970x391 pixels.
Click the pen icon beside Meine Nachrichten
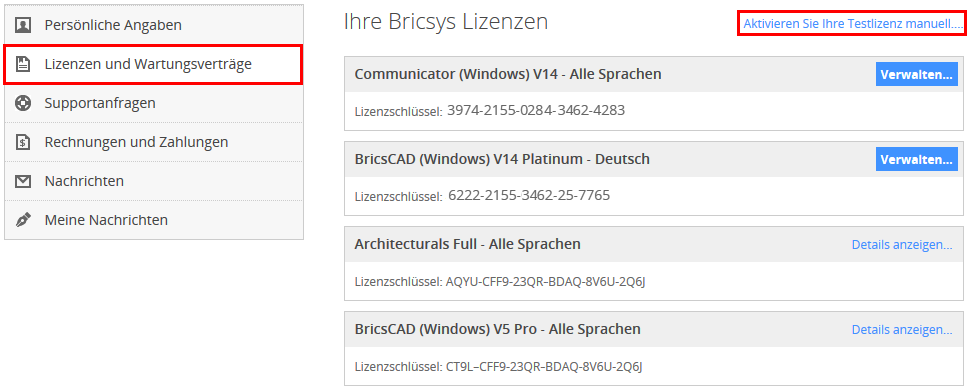click(24, 220)
